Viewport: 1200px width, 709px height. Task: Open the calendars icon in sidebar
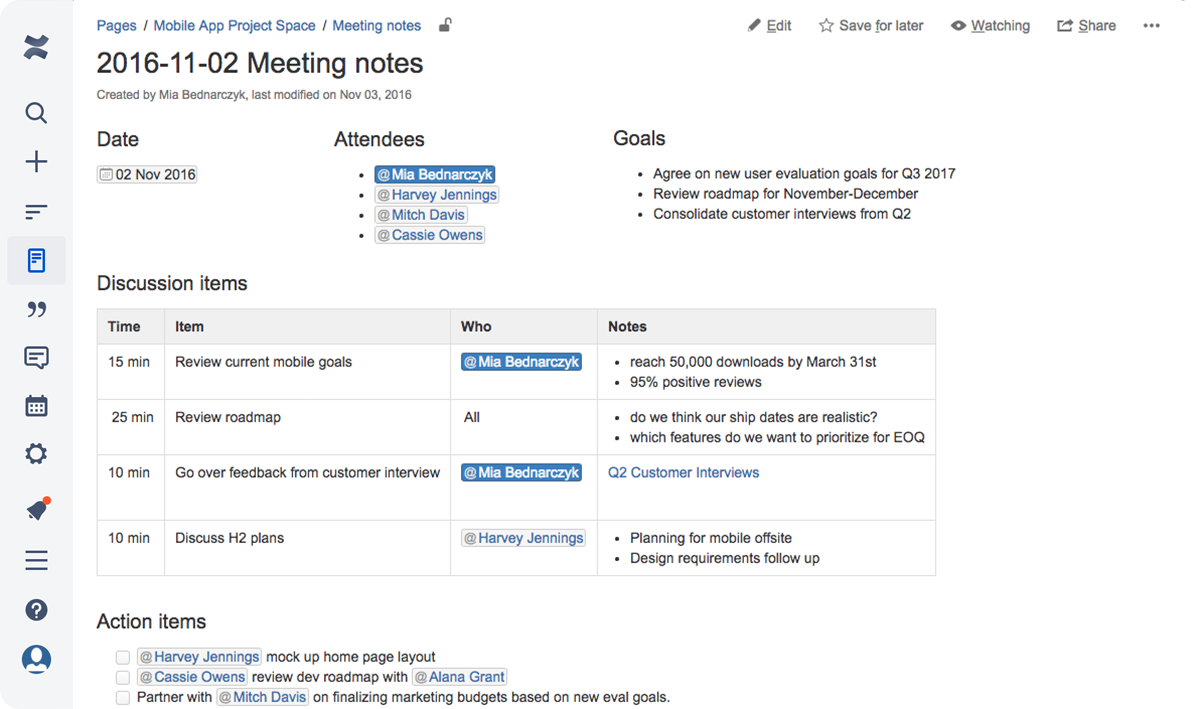pos(36,405)
